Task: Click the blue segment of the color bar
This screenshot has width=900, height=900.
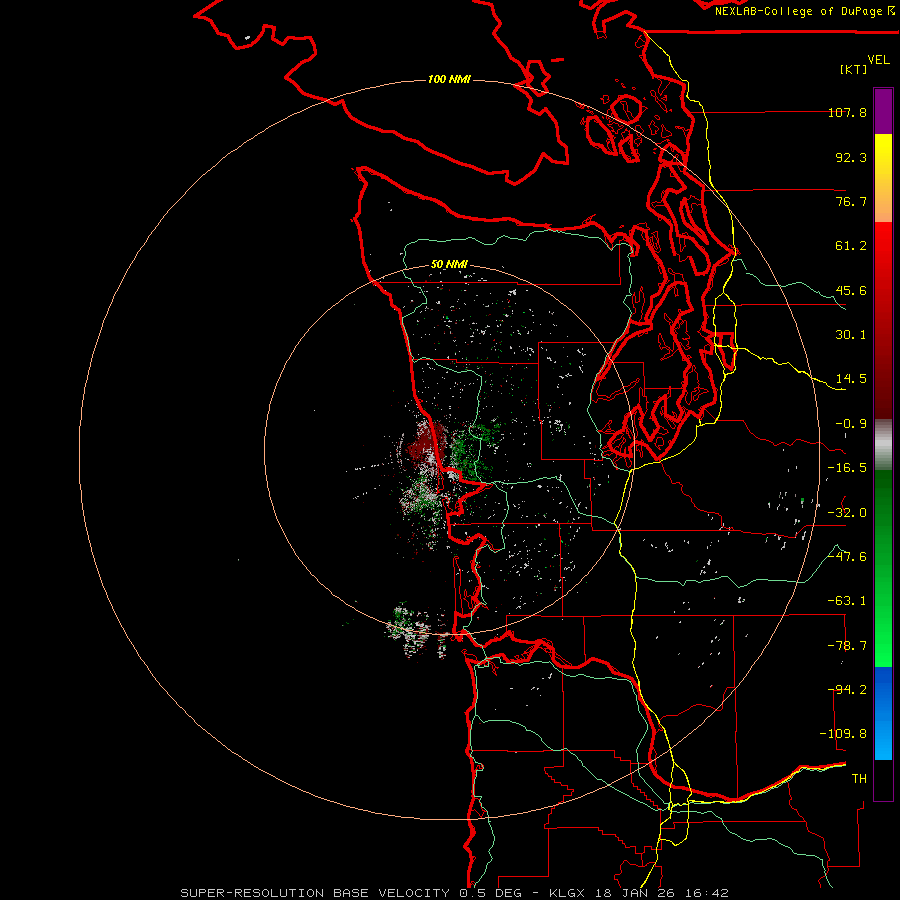Action: tap(883, 713)
